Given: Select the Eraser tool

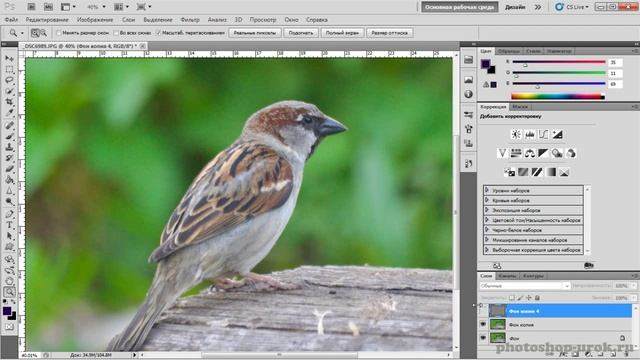Looking at the screenshot, I should click(9, 169).
